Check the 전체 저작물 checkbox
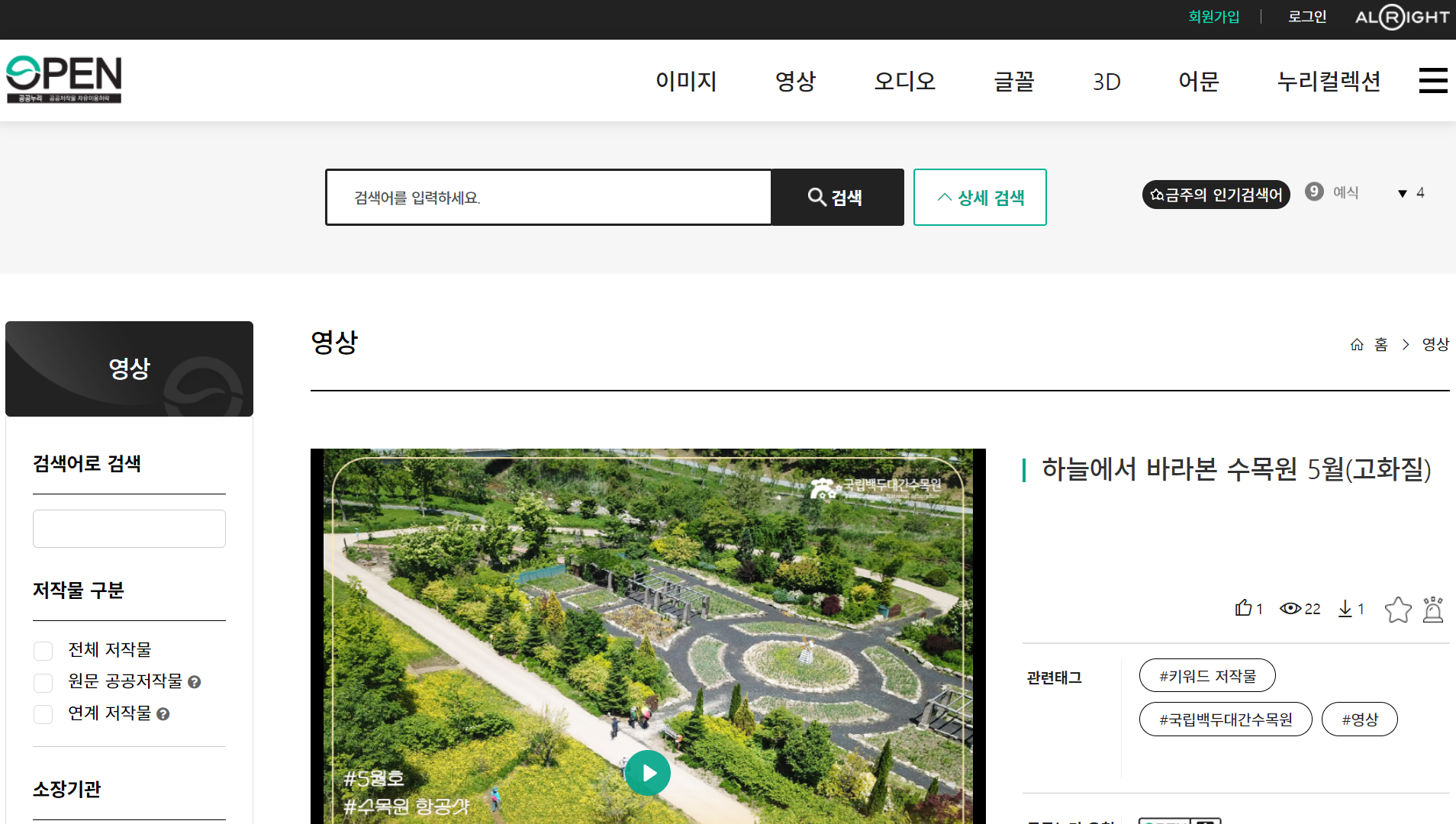Image resolution: width=1456 pixels, height=824 pixels. click(43, 651)
